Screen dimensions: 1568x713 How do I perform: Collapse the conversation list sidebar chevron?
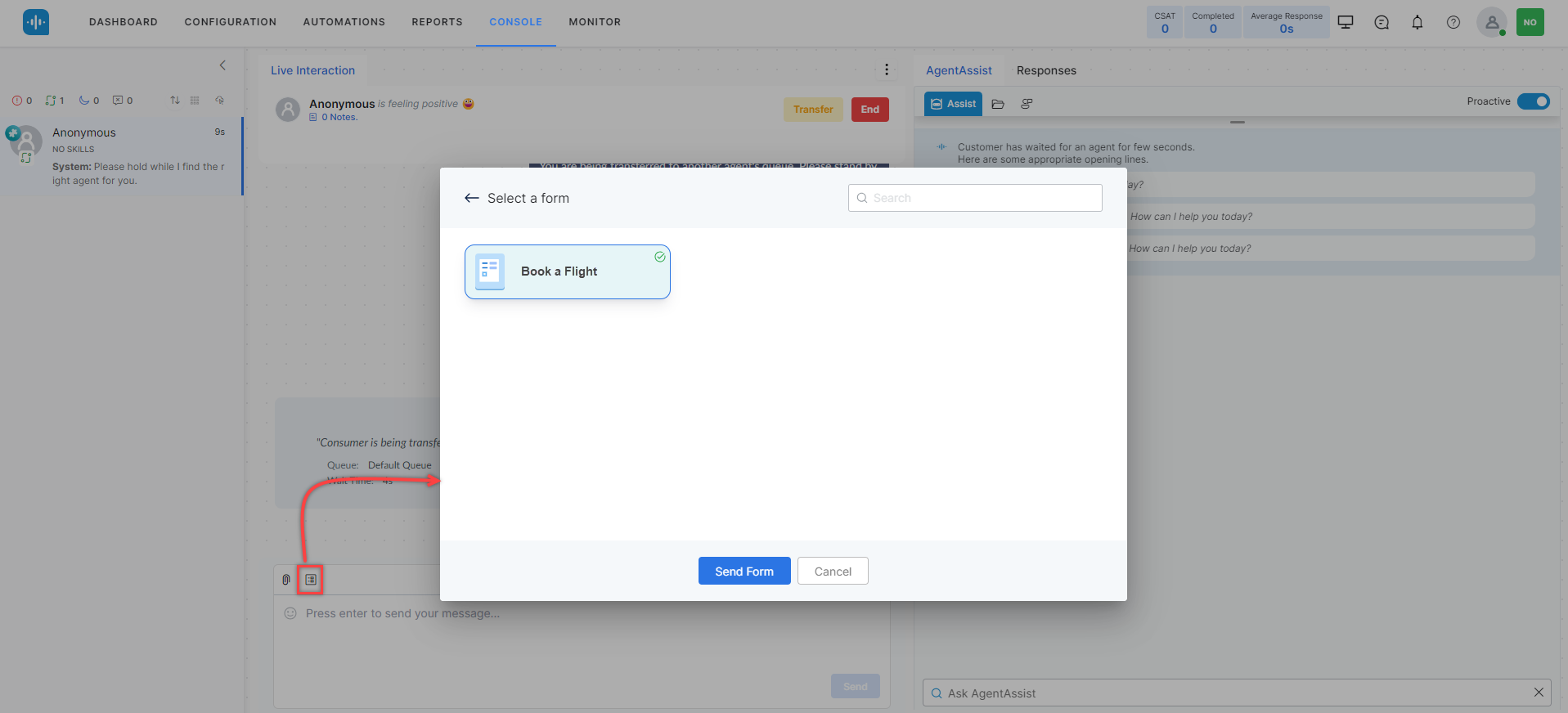pos(222,65)
